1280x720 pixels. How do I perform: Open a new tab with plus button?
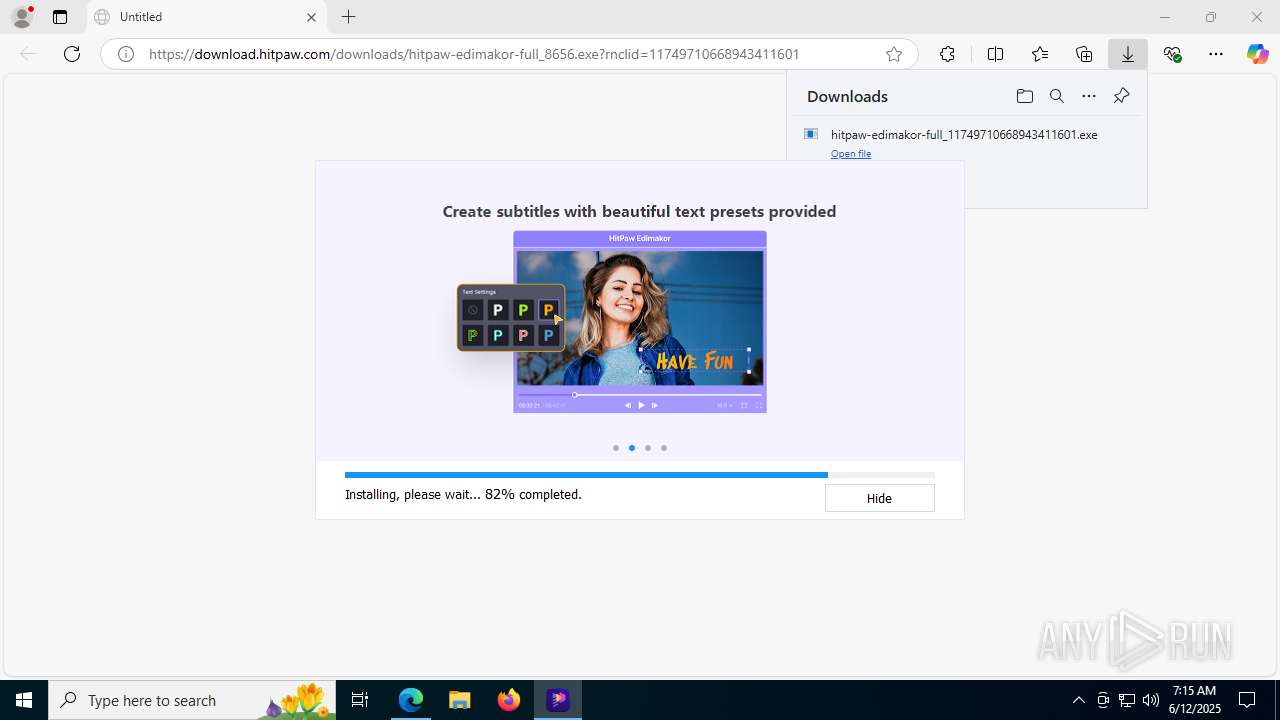348,17
